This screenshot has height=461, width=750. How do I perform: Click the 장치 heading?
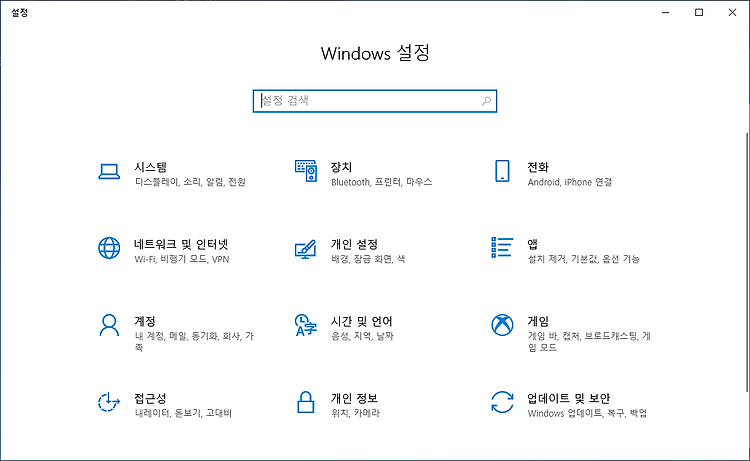click(342, 167)
